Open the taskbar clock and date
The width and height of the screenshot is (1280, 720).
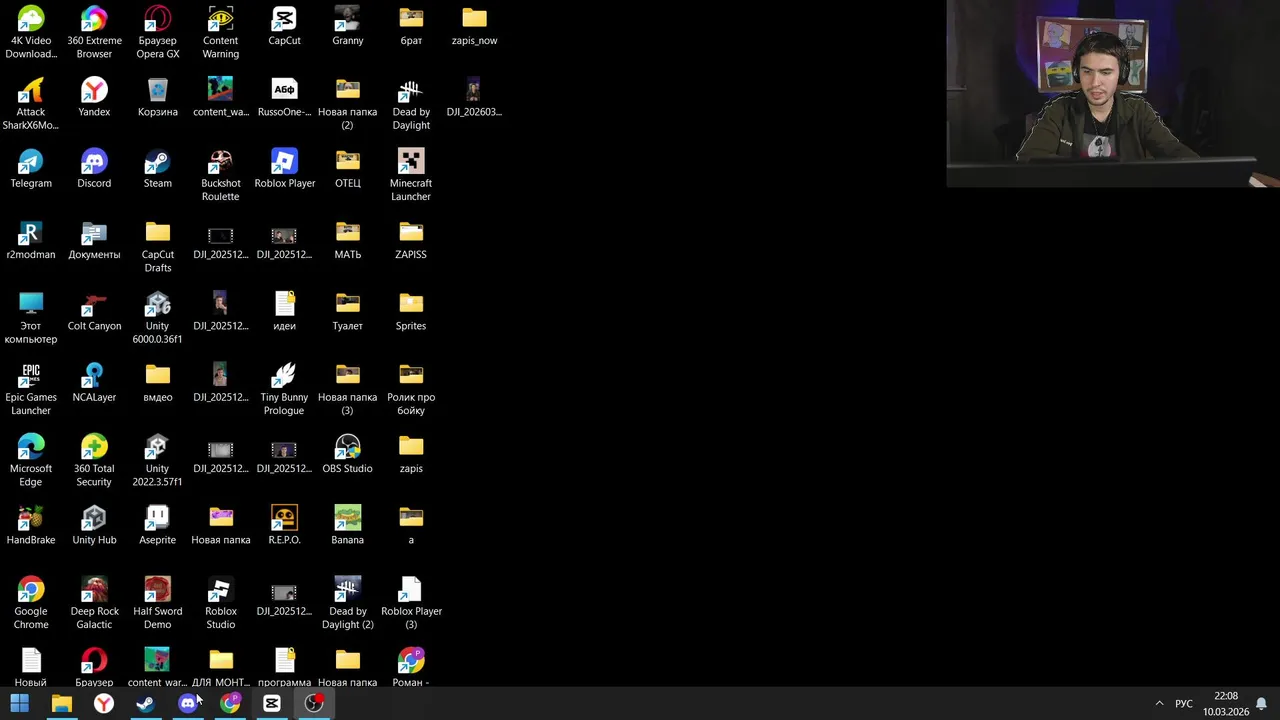point(1225,703)
